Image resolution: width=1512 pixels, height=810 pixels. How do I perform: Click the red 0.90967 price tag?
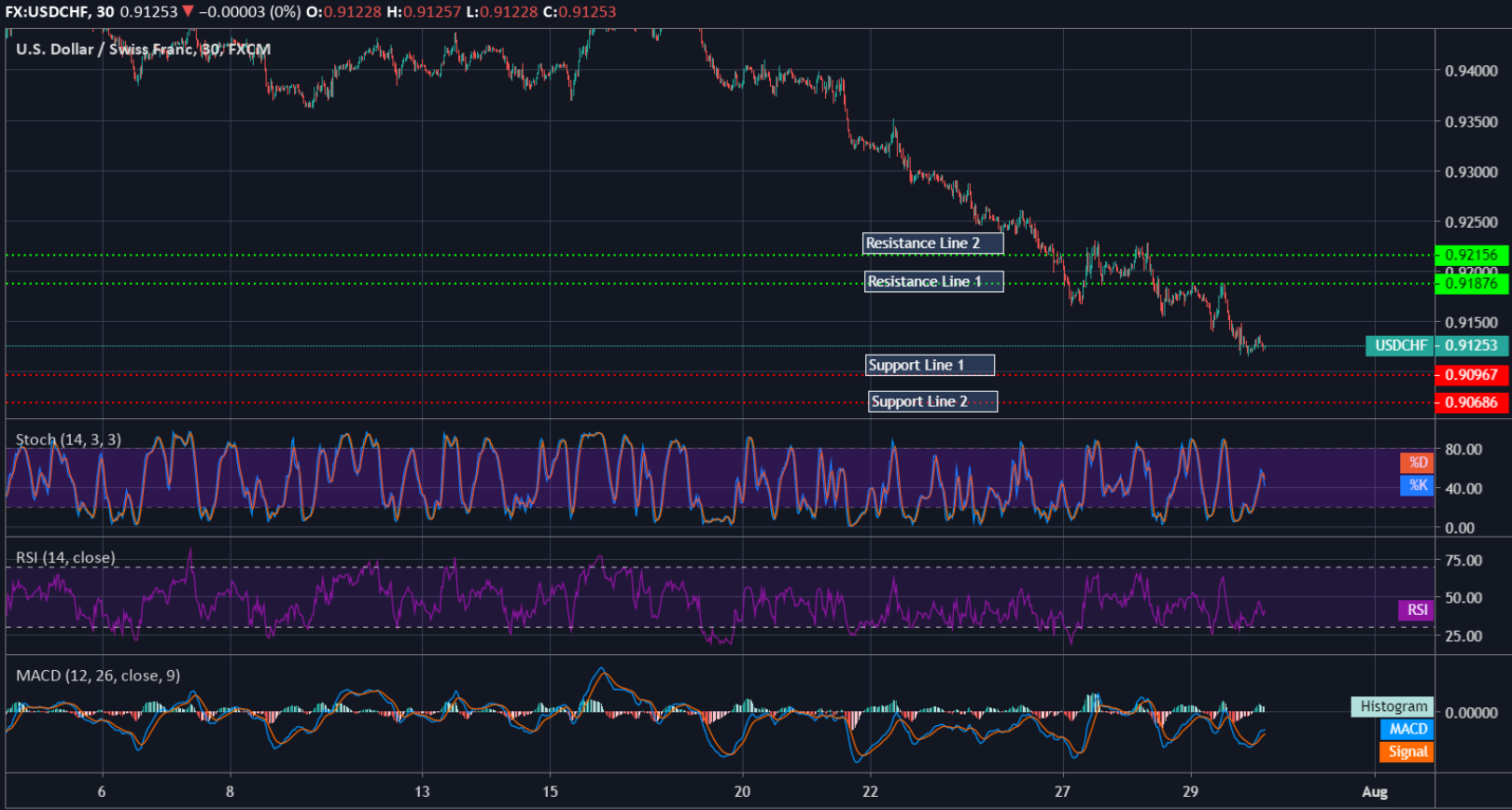[x=1471, y=375]
